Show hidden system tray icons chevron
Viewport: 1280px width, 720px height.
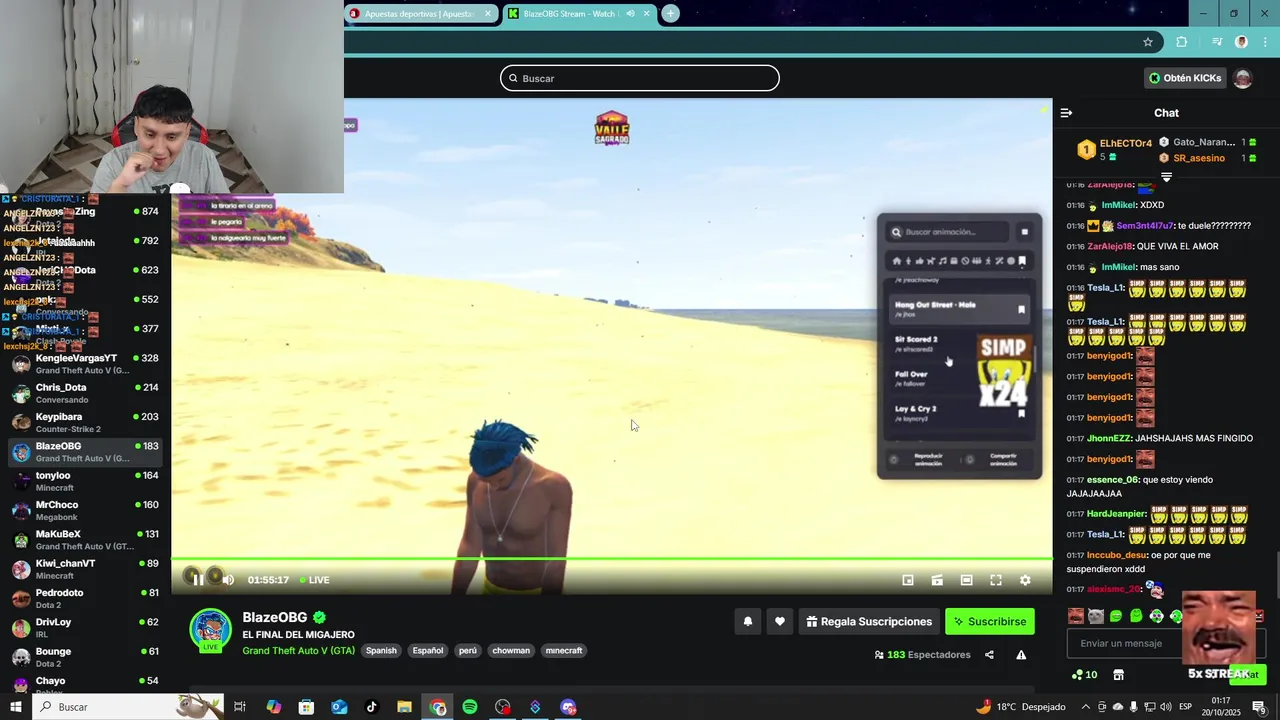(x=1087, y=707)
